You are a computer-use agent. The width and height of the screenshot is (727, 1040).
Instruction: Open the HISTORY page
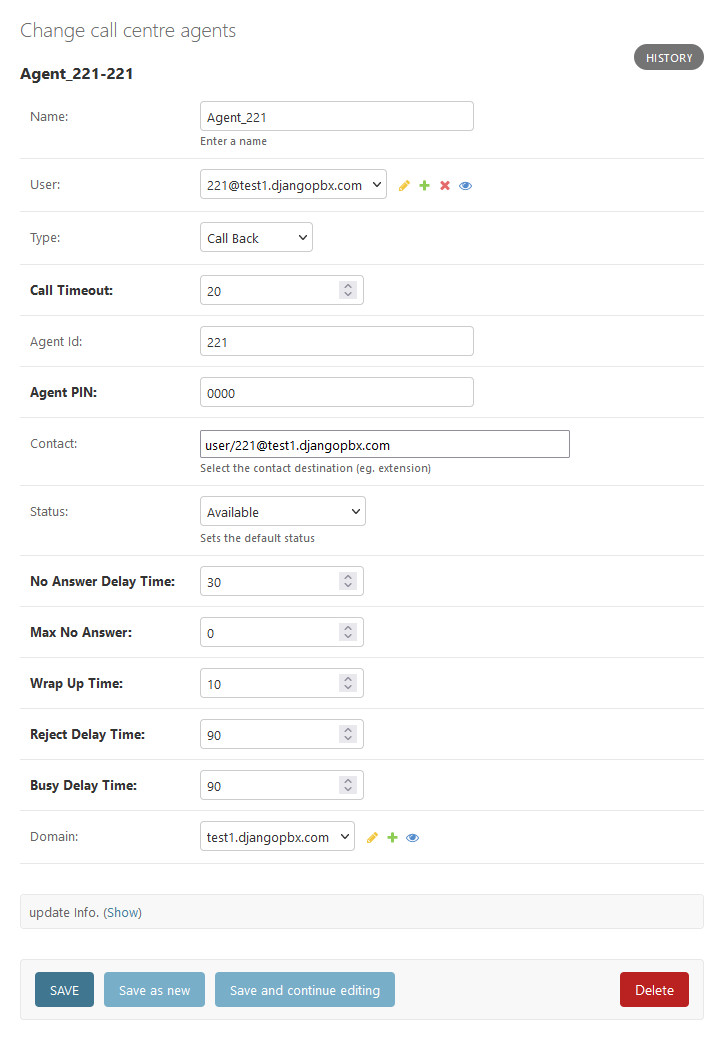pos(668,58)
